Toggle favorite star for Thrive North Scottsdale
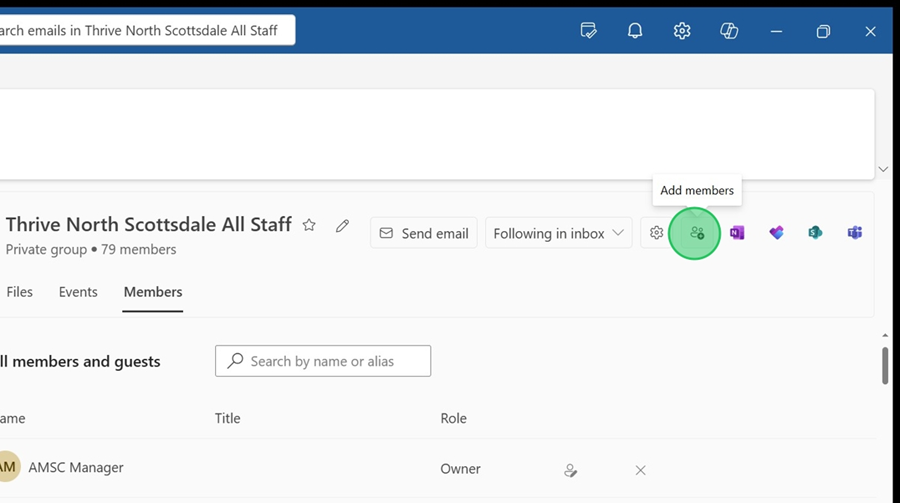This screenshot has width=900, height=503. tap(309, 226)
